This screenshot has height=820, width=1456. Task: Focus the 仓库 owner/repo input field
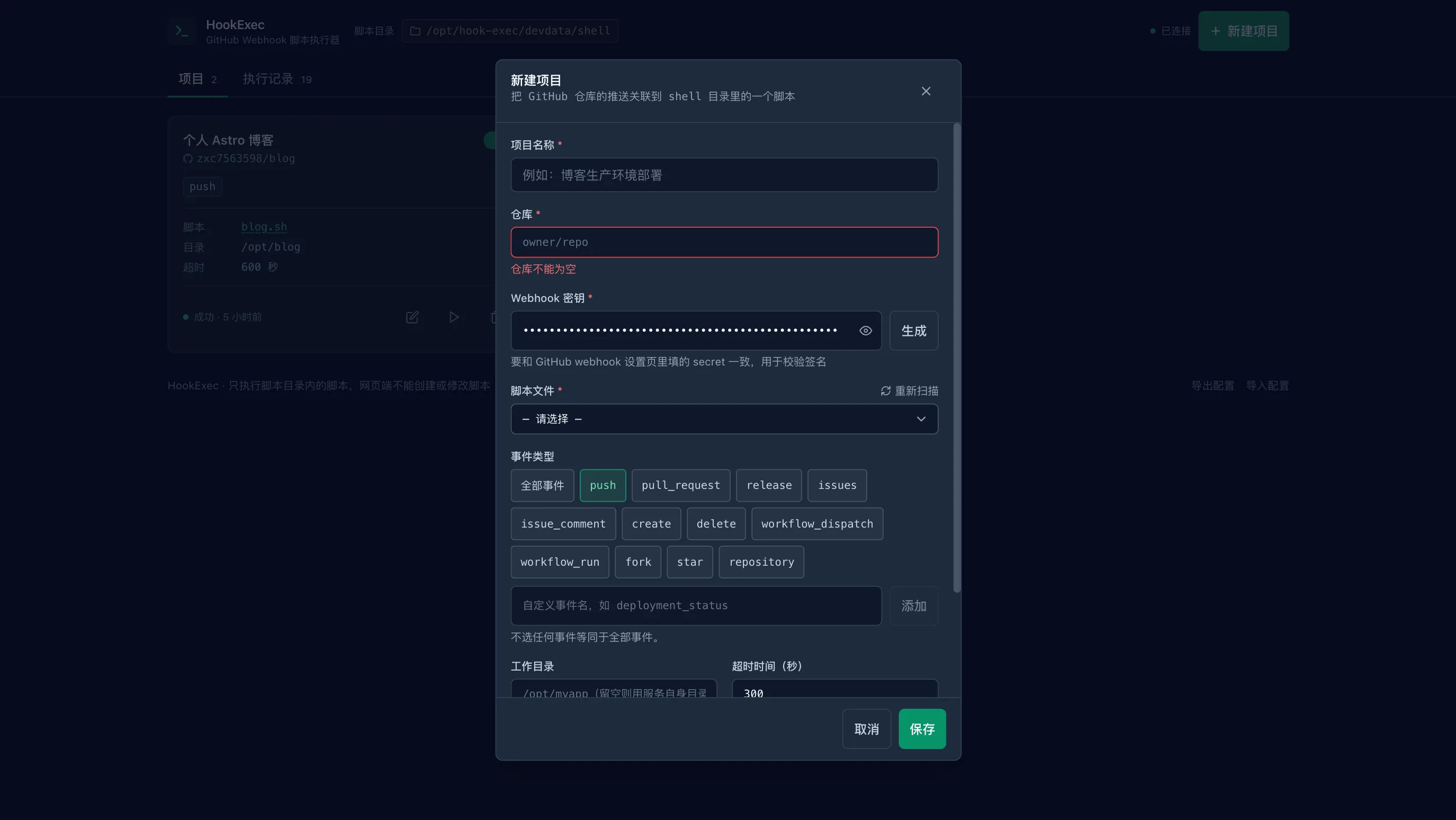click(x=724, y=242)
